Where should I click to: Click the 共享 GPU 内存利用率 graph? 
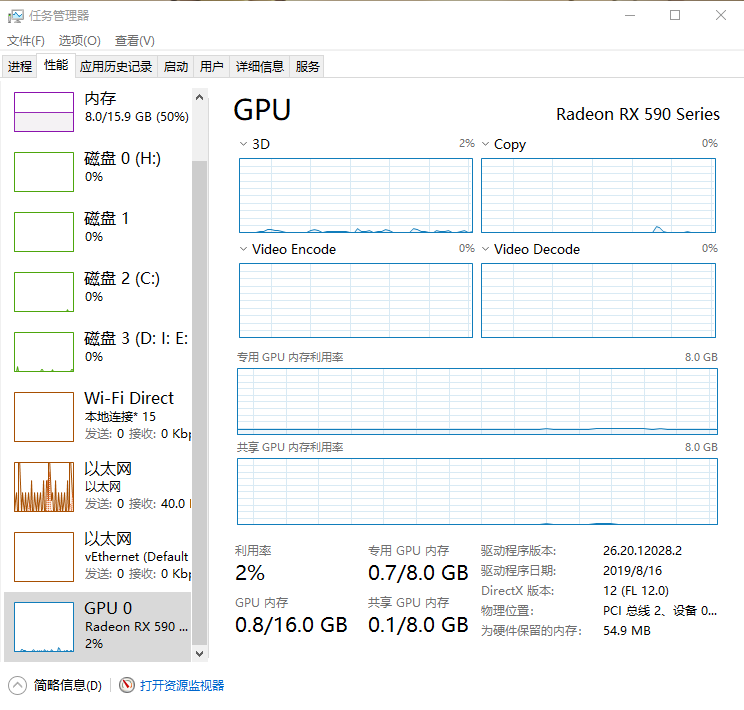477,492
